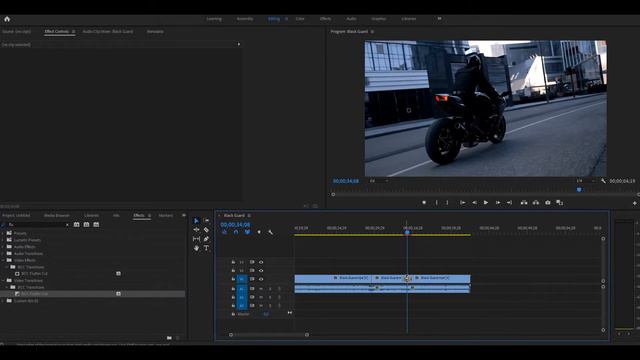Mute the A2 audio track
640x360 pixels.
point(261,297)
